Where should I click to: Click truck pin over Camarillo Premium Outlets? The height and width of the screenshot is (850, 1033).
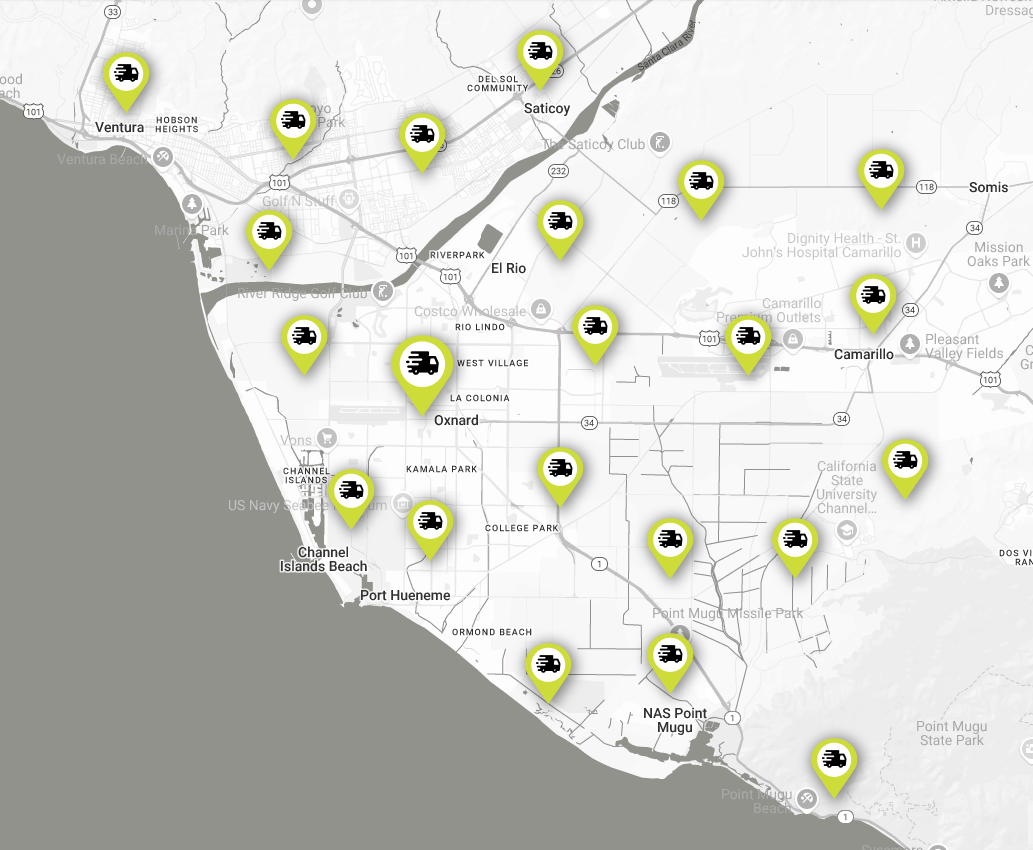[748, 338]
